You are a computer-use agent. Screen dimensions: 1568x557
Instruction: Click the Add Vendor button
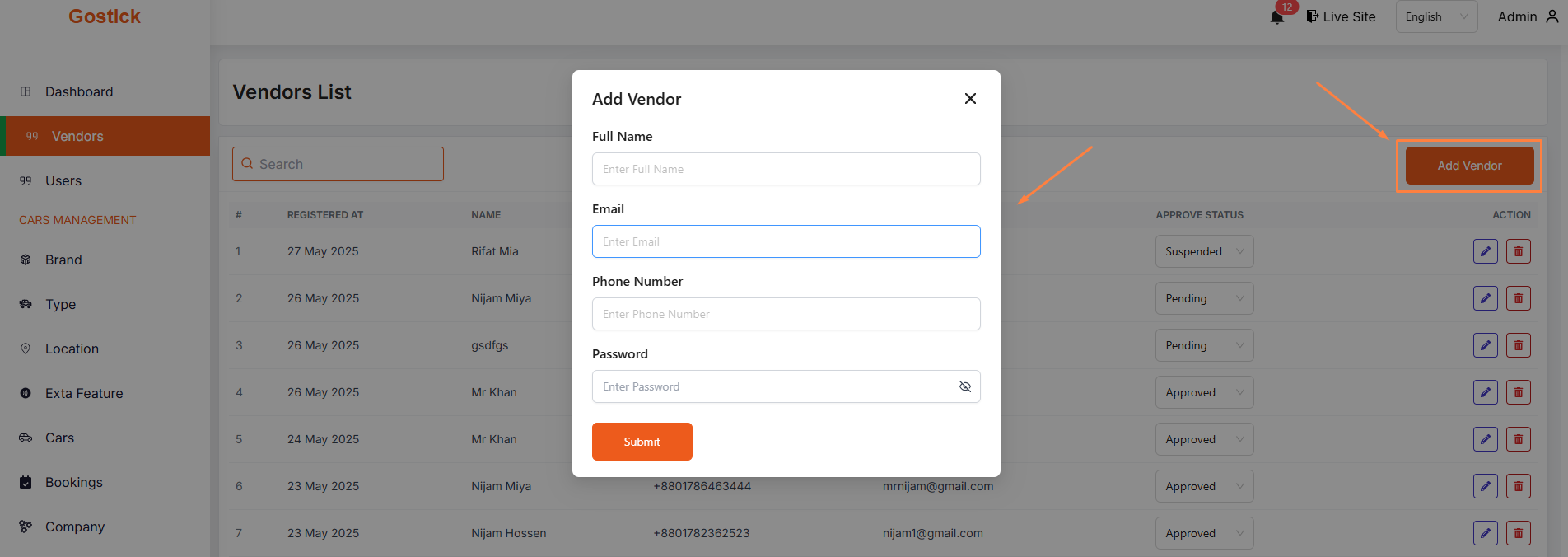tap(1469, 166)
